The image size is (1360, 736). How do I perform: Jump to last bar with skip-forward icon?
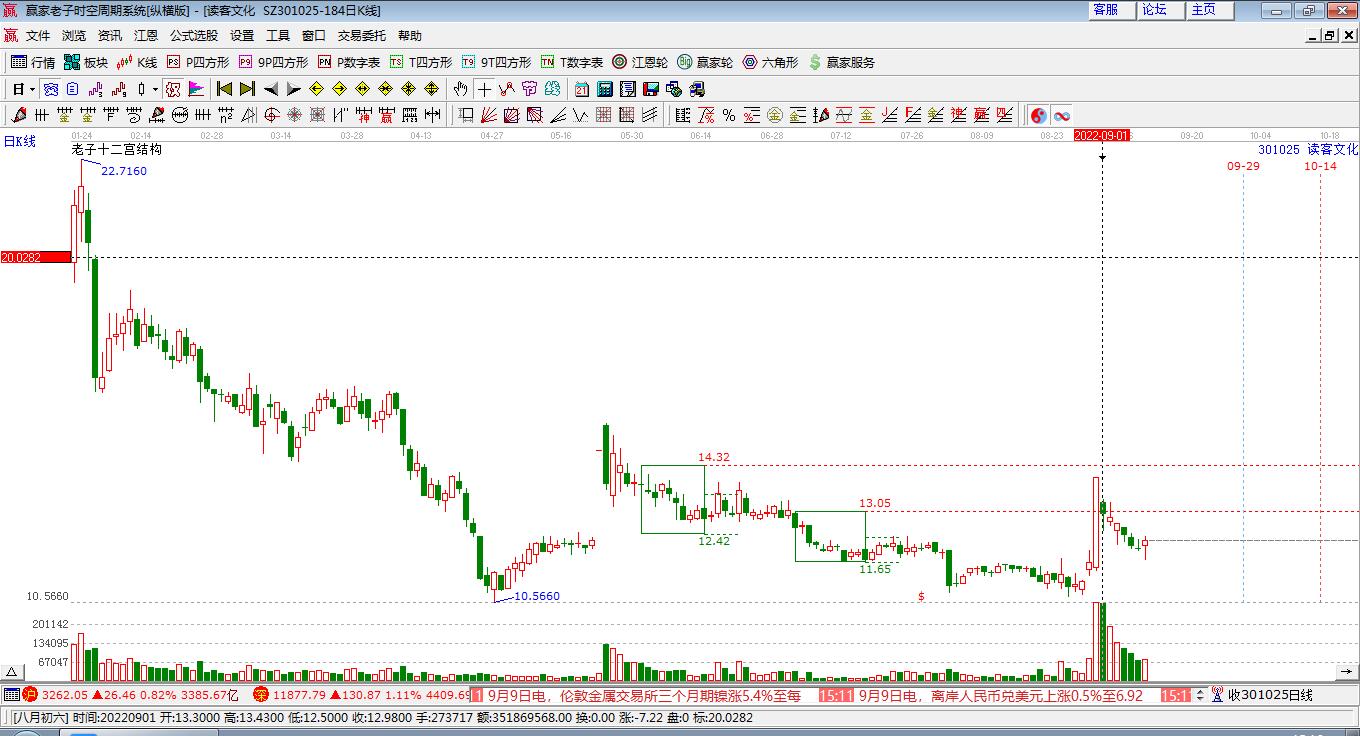click(247, 89)
